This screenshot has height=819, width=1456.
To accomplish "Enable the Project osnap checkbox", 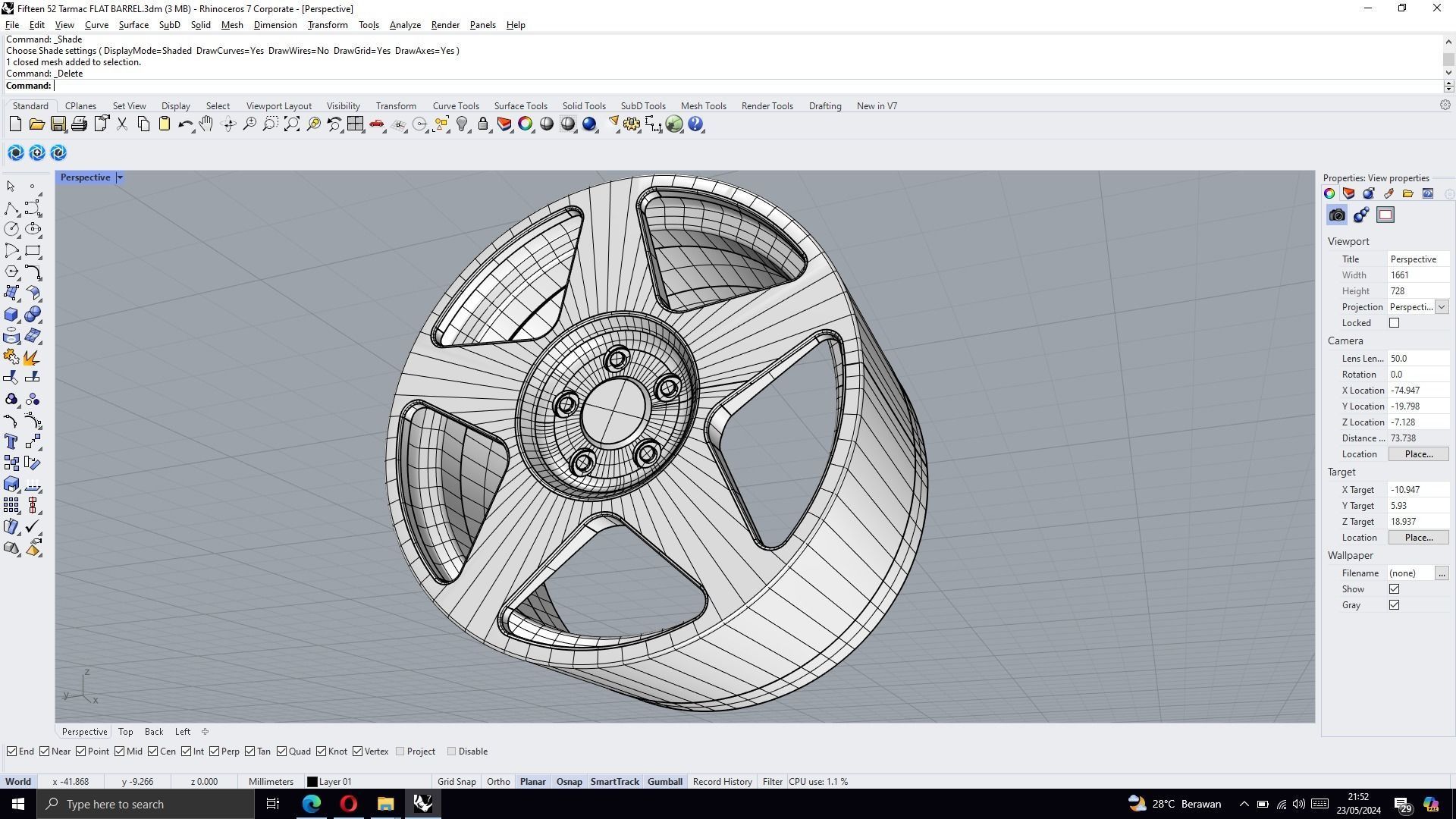I will pyautogui.click(x=400, y=752).
